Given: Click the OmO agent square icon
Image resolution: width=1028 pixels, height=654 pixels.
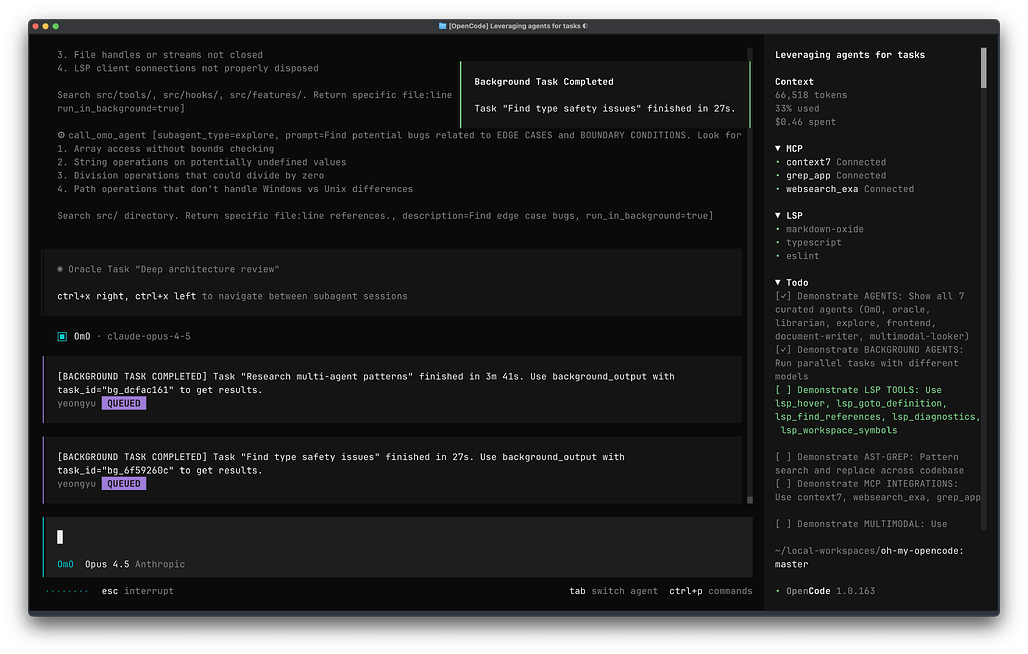Looking at the screenshot, I should [62, 336].
